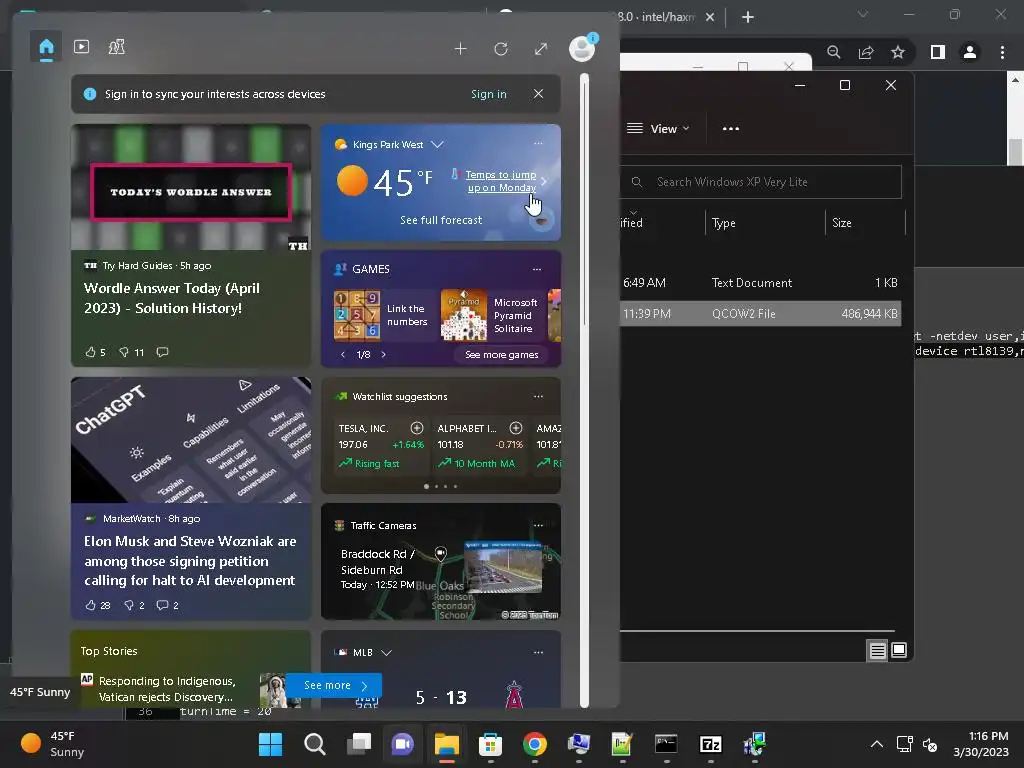This screenshot has width=1024, height=768.
Task: Bookmark this tab with star icon
Action: coord(898,52)
